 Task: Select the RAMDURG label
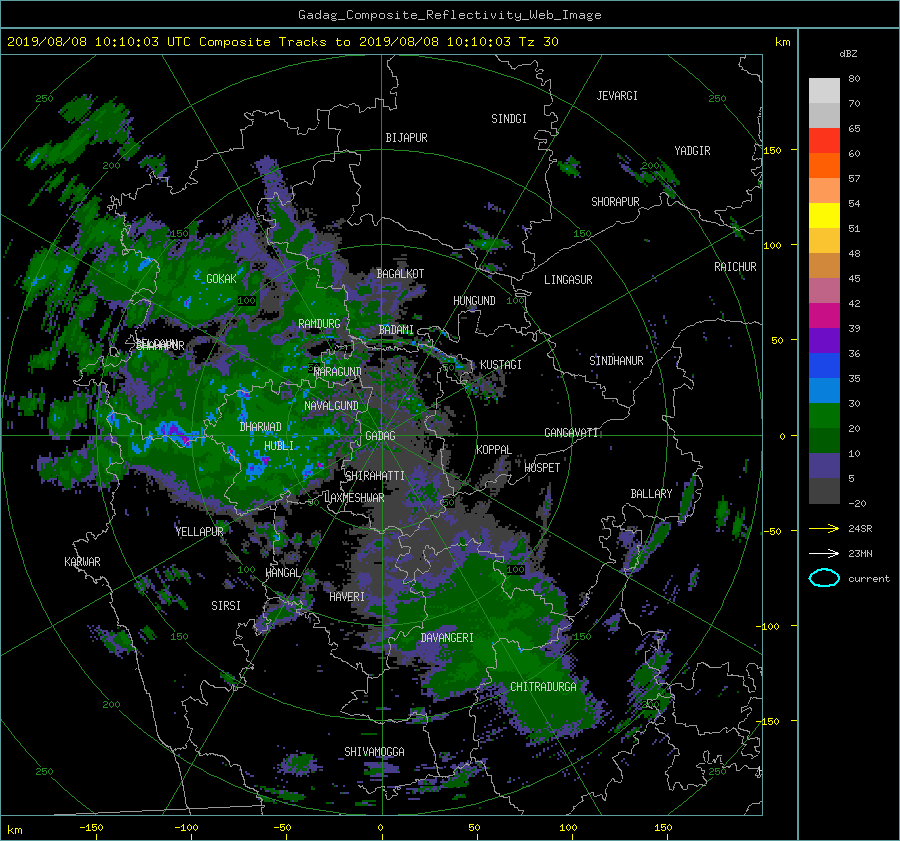pos(319,324)
